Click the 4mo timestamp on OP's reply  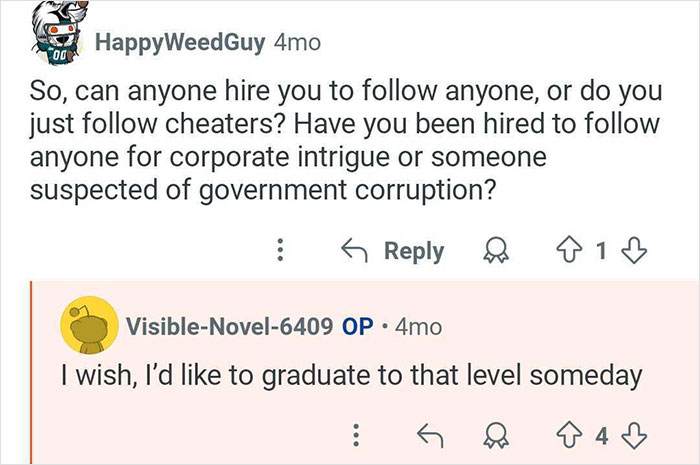click(x=418, y=326)
